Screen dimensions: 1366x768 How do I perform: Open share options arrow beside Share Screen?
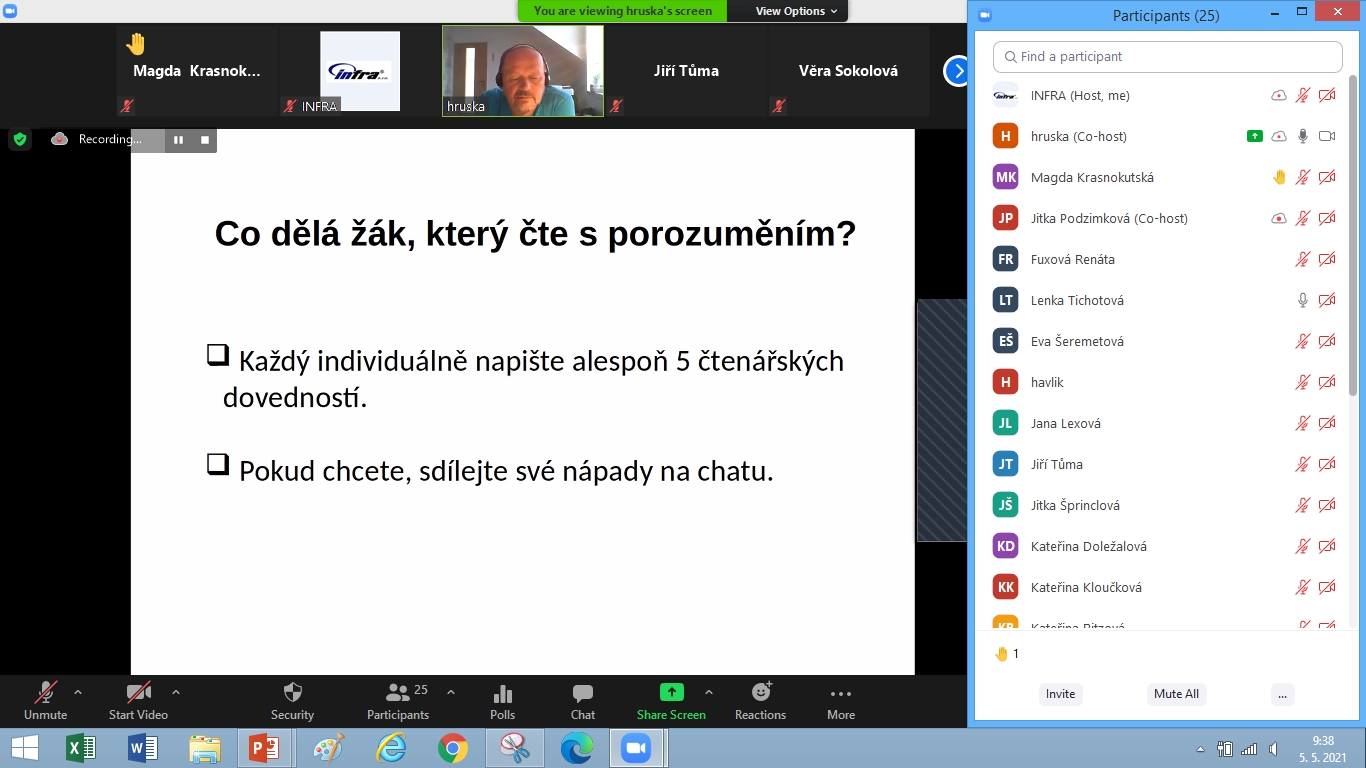(x=709, y=692)
